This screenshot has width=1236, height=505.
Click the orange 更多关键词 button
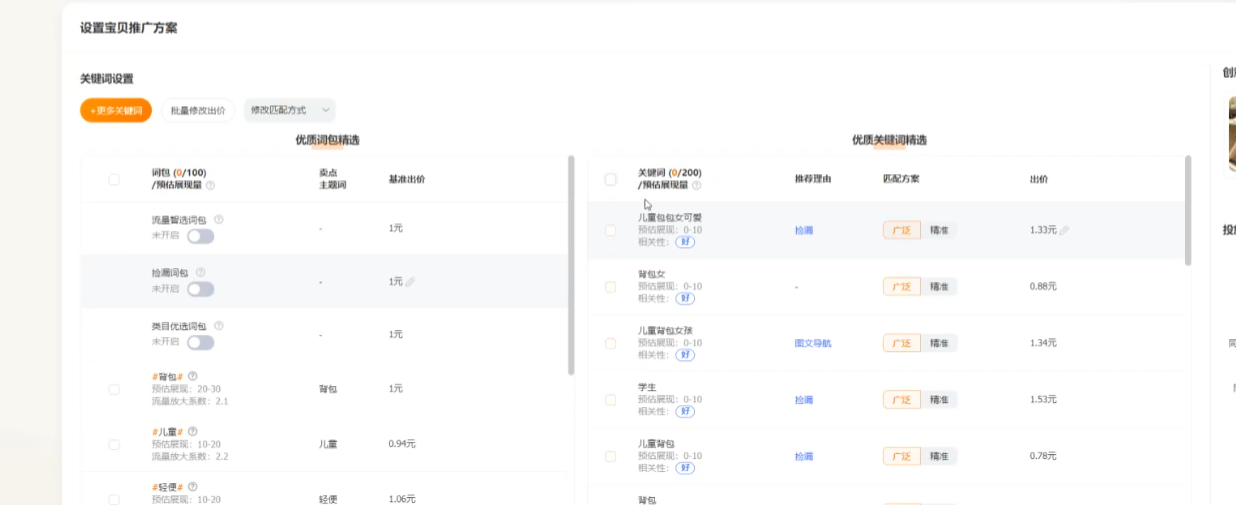point(116,110)
